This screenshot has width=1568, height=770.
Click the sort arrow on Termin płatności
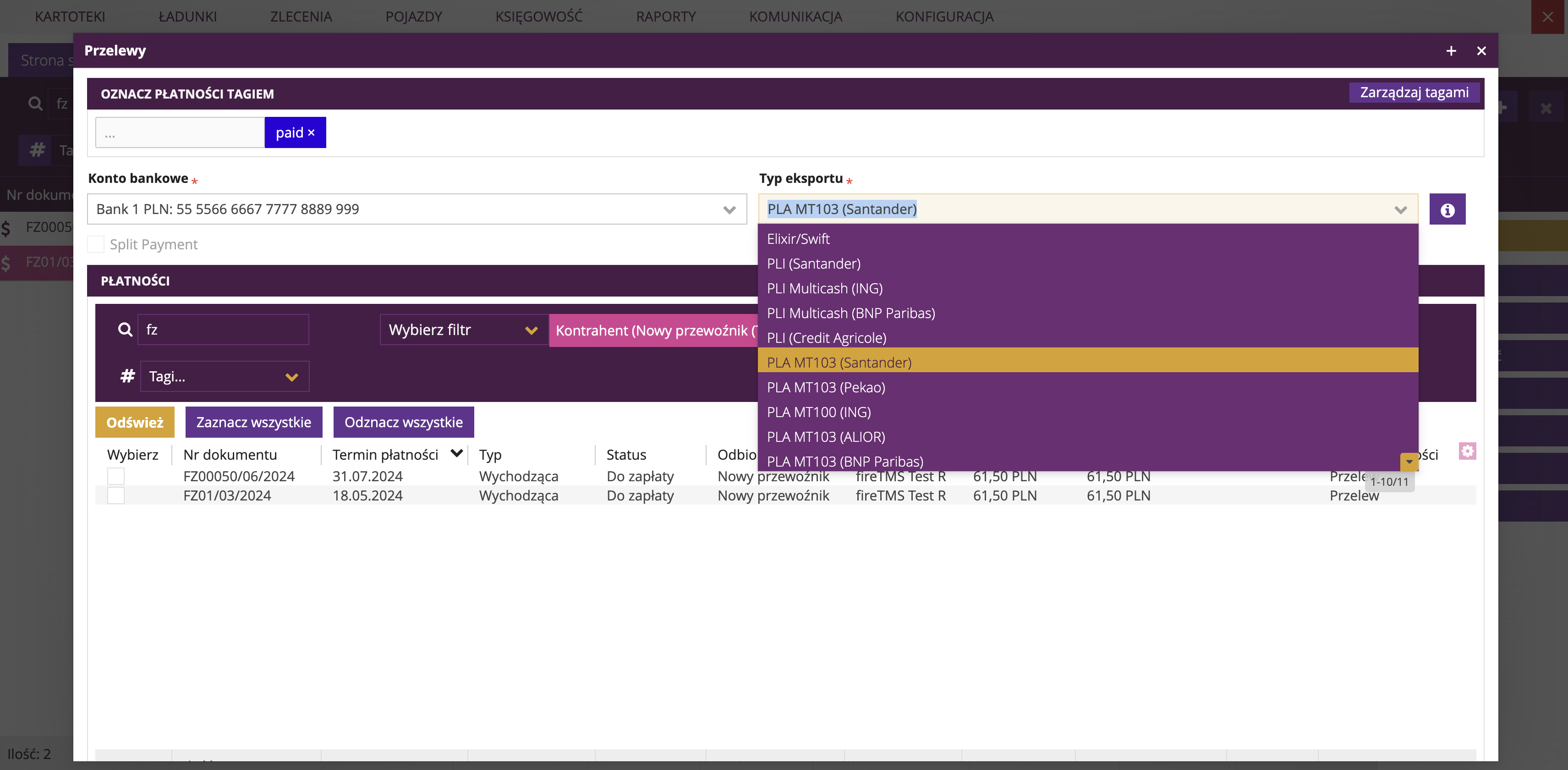(456, 453)
